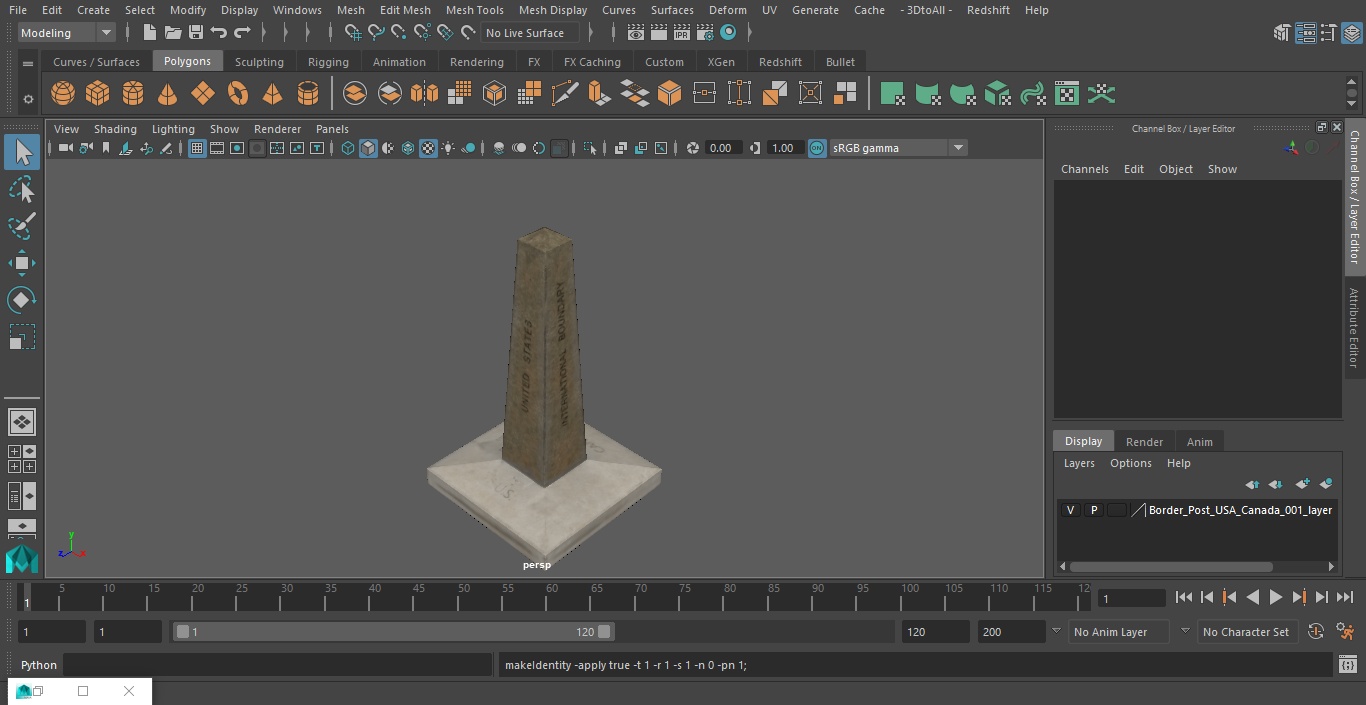
Task: Toggle the P playback box of Border_Post layer
Action: (x=1093, y=510)
